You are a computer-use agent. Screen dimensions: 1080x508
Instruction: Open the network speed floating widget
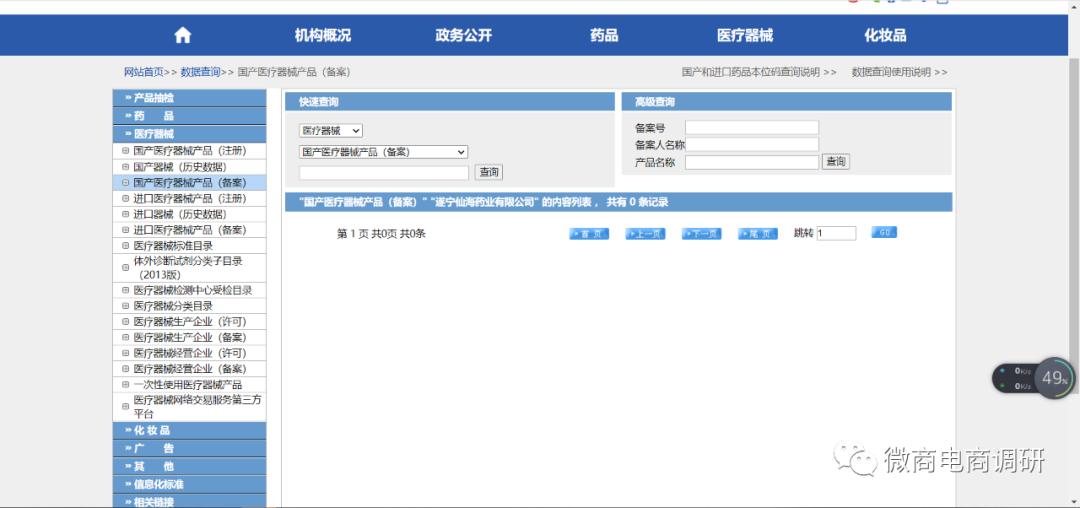coord(1032,378)
